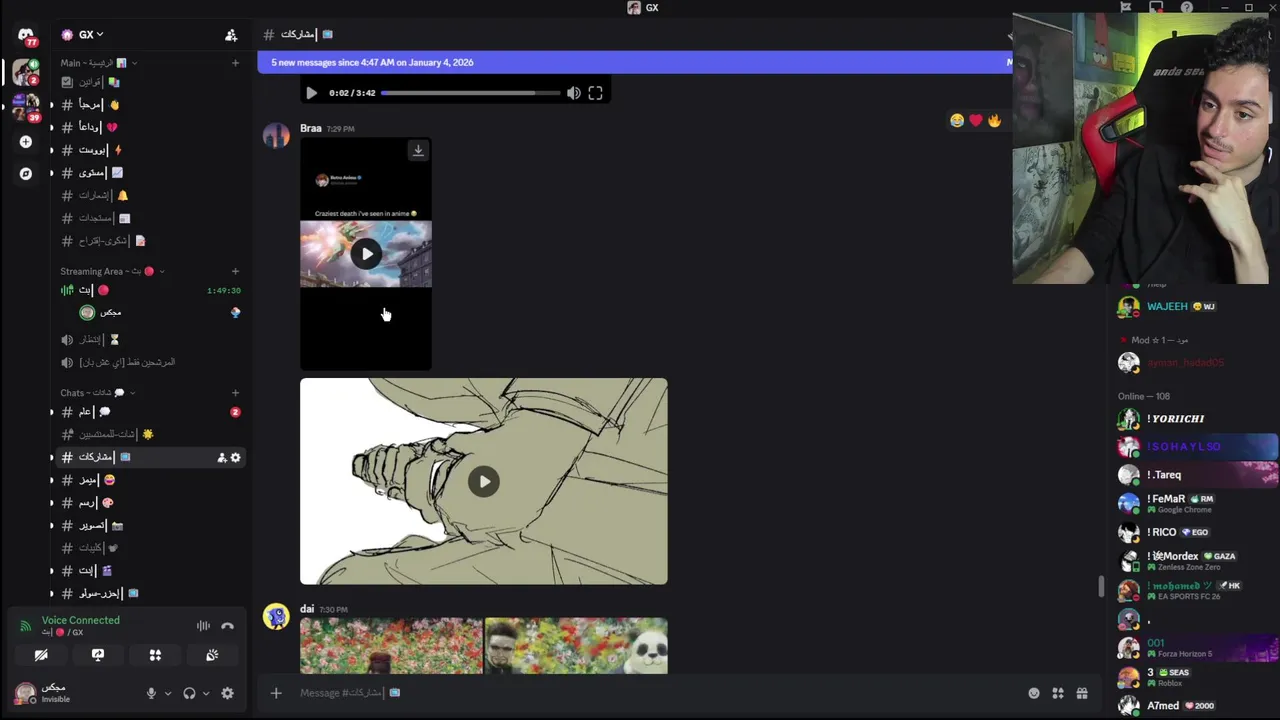Mute the top video volume icon
The image size is (1280, 720).
pyautogui.click(x=573, y=93)
